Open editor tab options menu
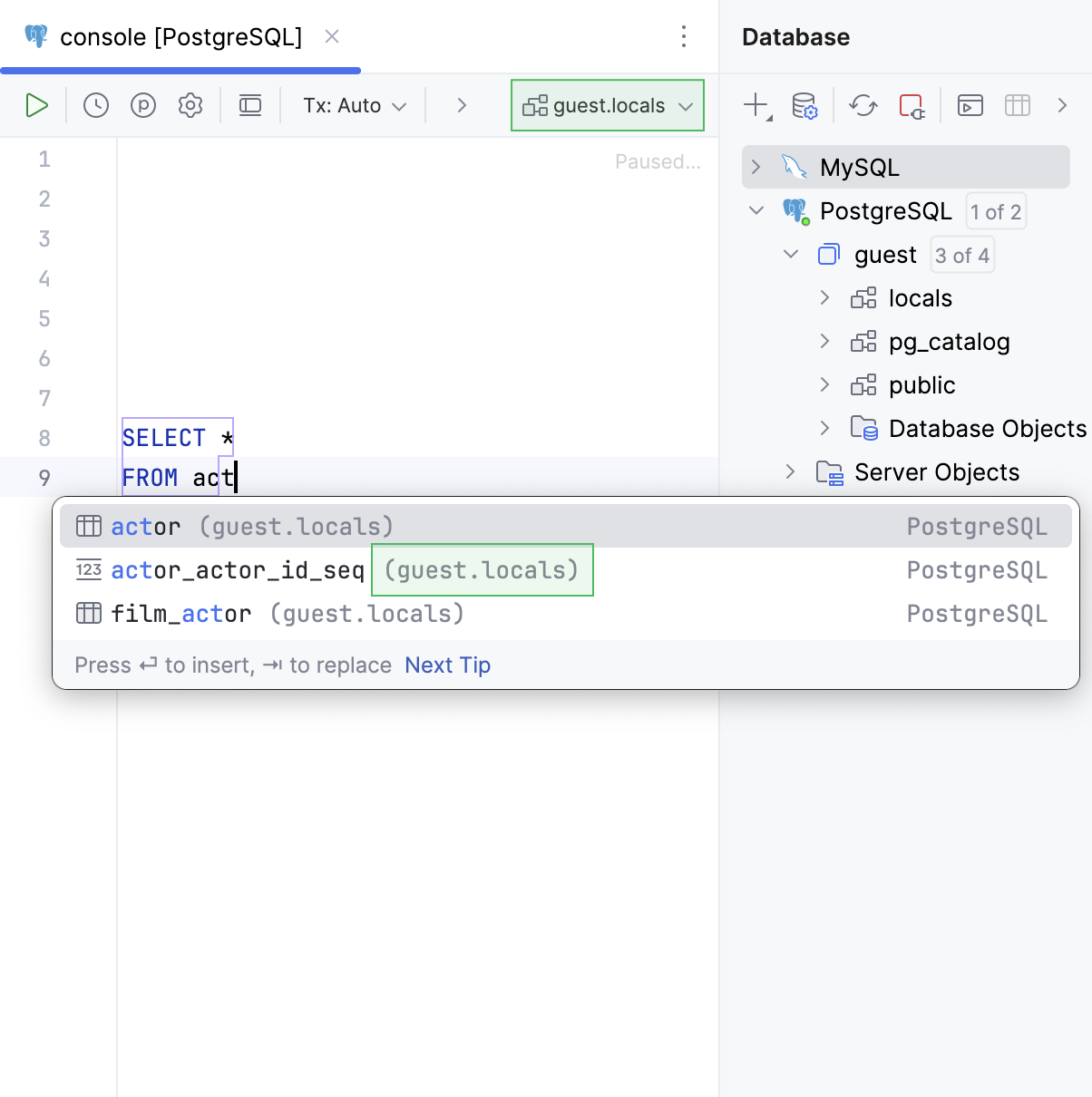 coord(684,36)
